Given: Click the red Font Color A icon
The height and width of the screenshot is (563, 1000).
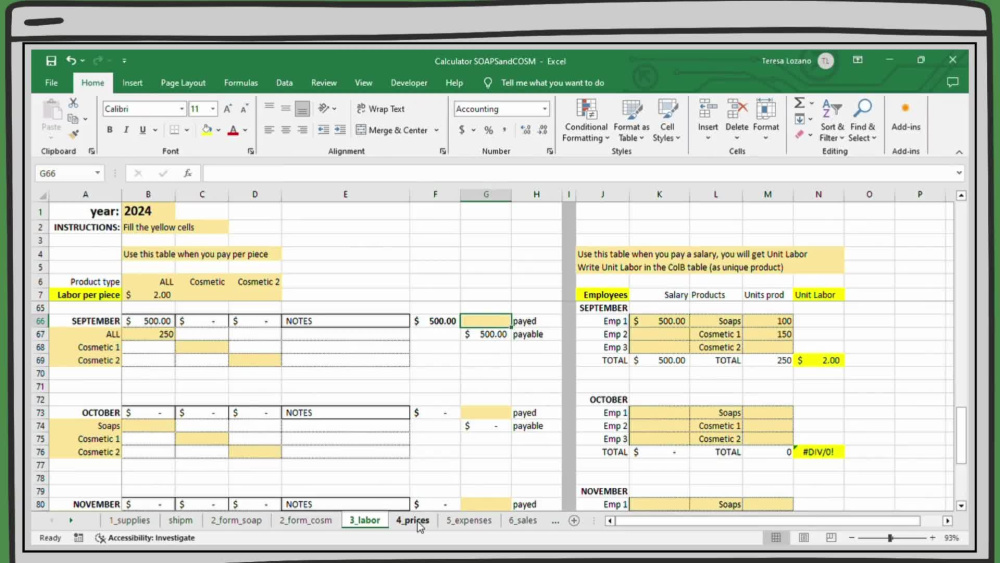Looking at the screenshot, I should (x=233, y=130).
